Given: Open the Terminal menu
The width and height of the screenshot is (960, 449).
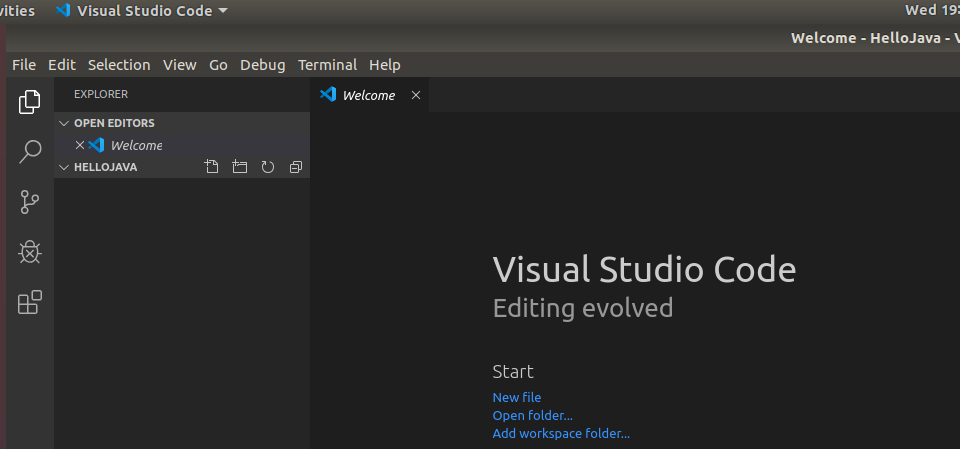Looking at the screenshot, I should [x=328, y=65].
